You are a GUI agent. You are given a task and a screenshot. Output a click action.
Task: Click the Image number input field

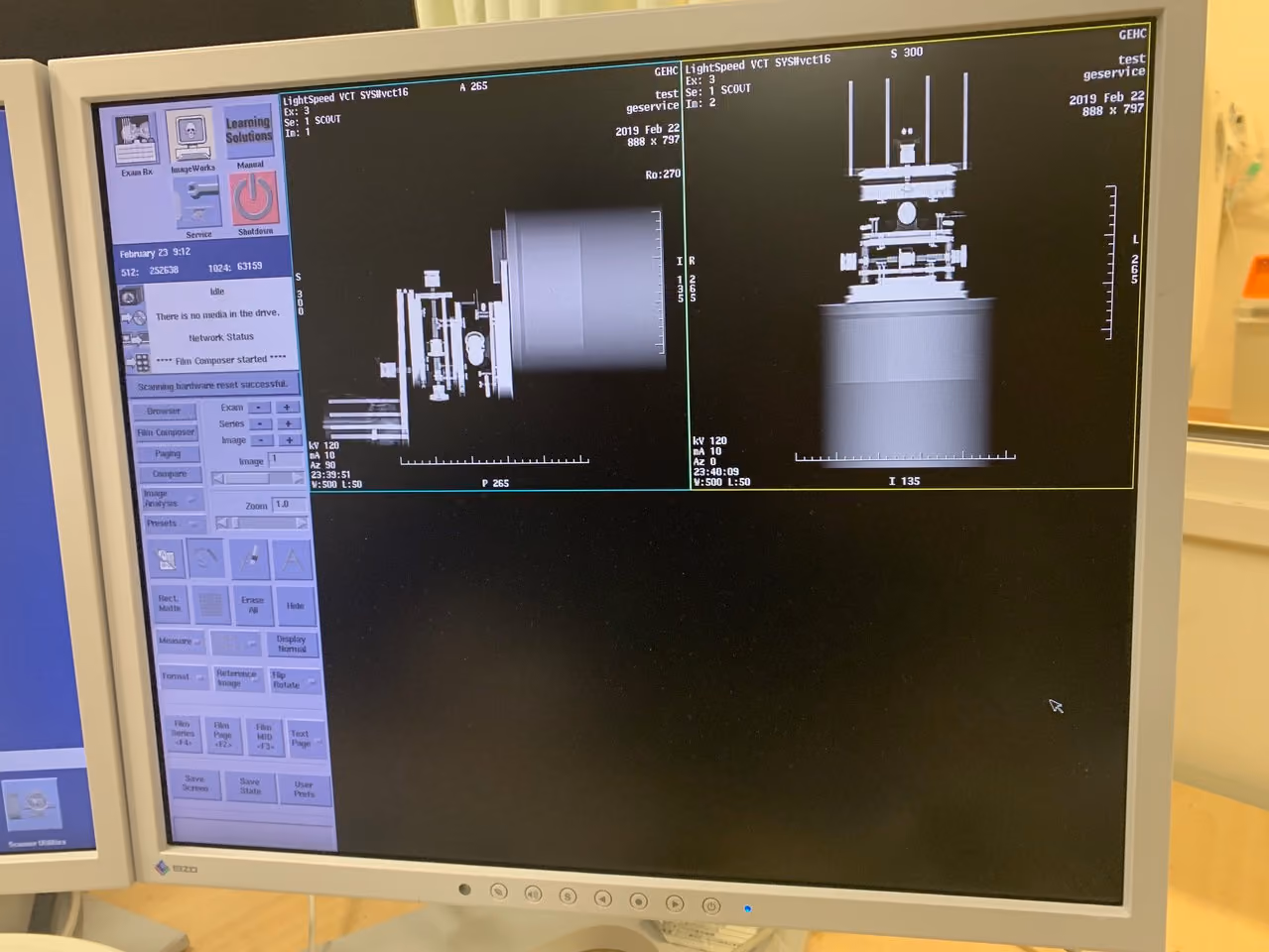(286, 459)
